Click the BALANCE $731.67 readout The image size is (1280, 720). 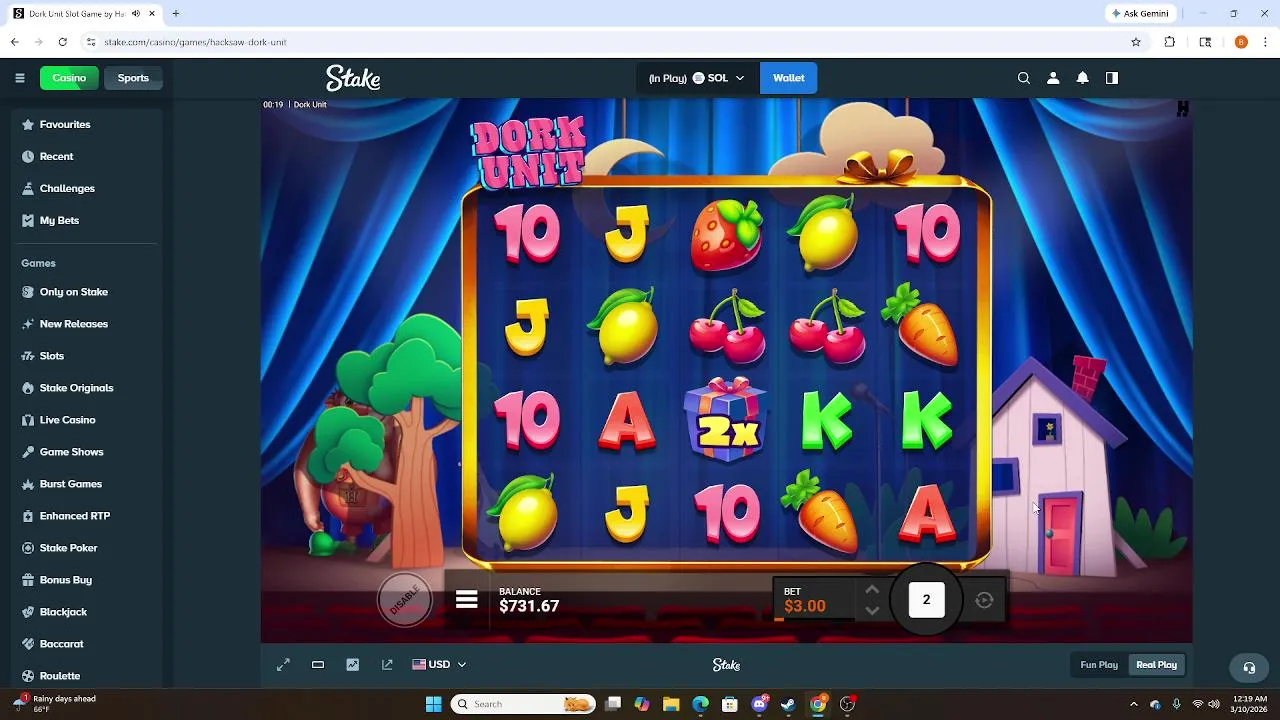pyautogui.click(x=529, y=600)
